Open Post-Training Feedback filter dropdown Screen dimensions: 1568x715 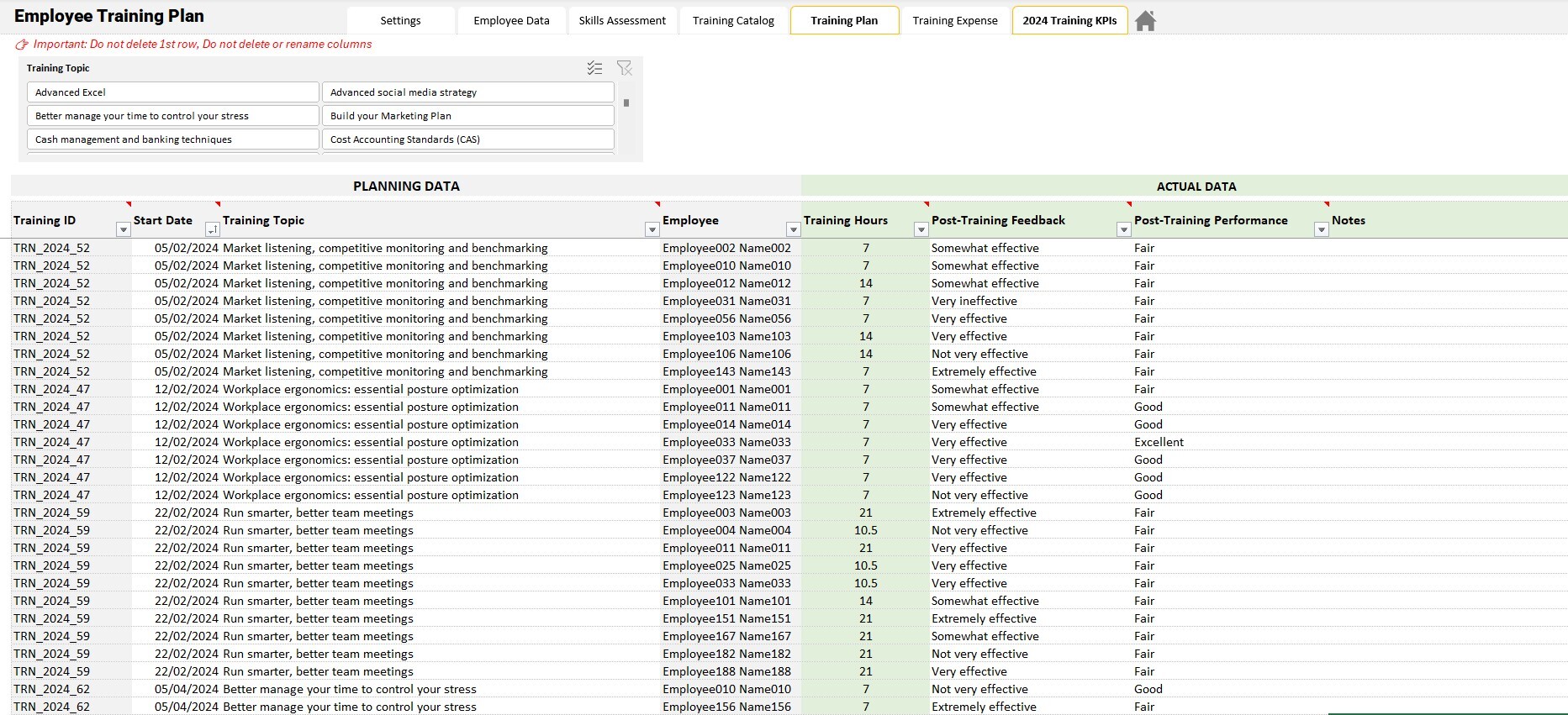pyautogui.click(x=1123, y=229)
